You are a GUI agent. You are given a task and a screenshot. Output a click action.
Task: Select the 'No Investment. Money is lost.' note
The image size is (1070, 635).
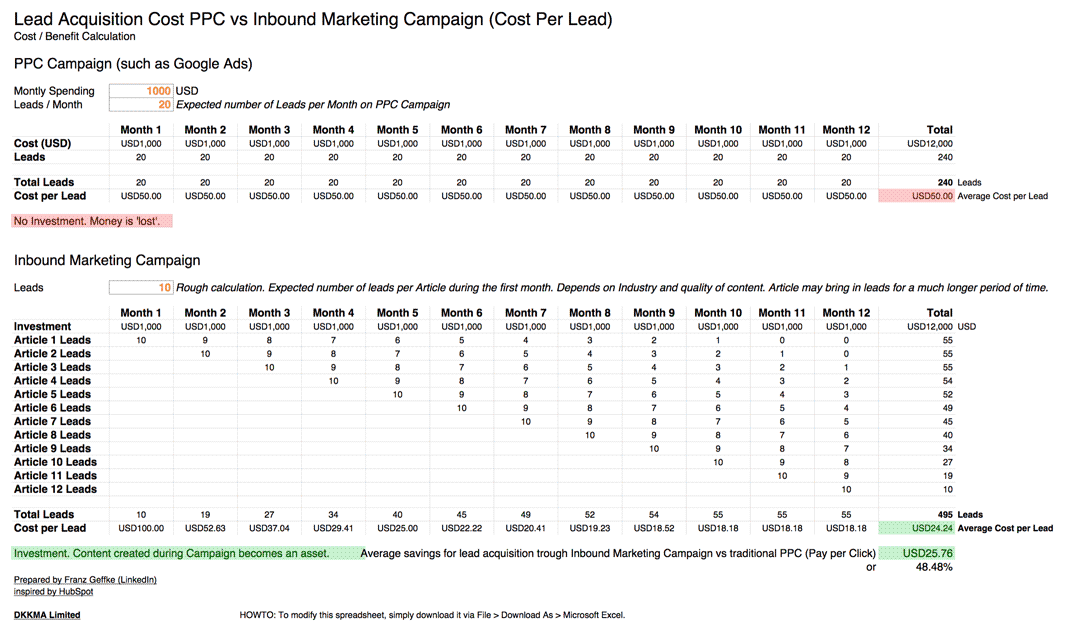(91, 221)
